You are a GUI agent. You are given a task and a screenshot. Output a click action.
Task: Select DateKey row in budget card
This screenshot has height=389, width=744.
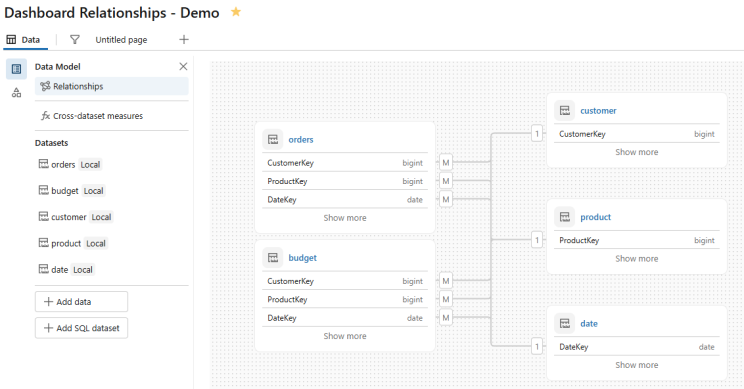point(345,318)
